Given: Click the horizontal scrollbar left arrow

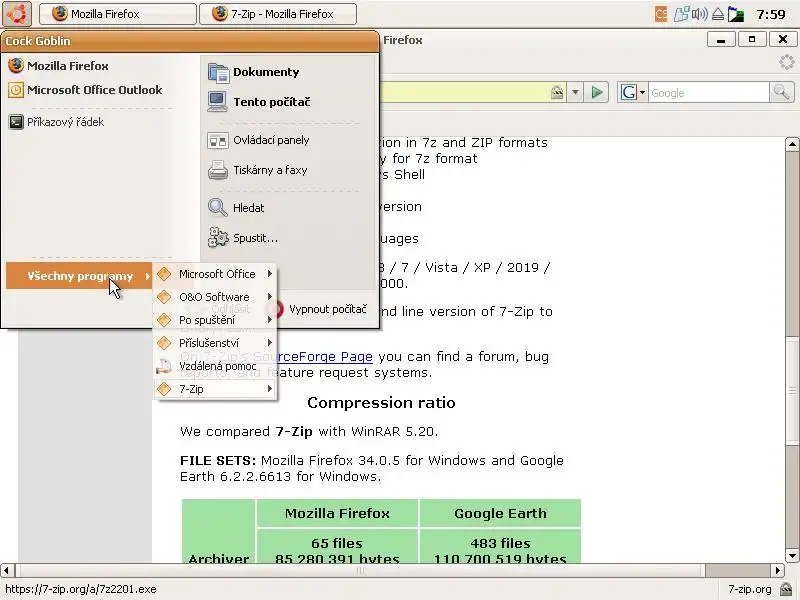Looking at the screenshot, I should [7, 570].
